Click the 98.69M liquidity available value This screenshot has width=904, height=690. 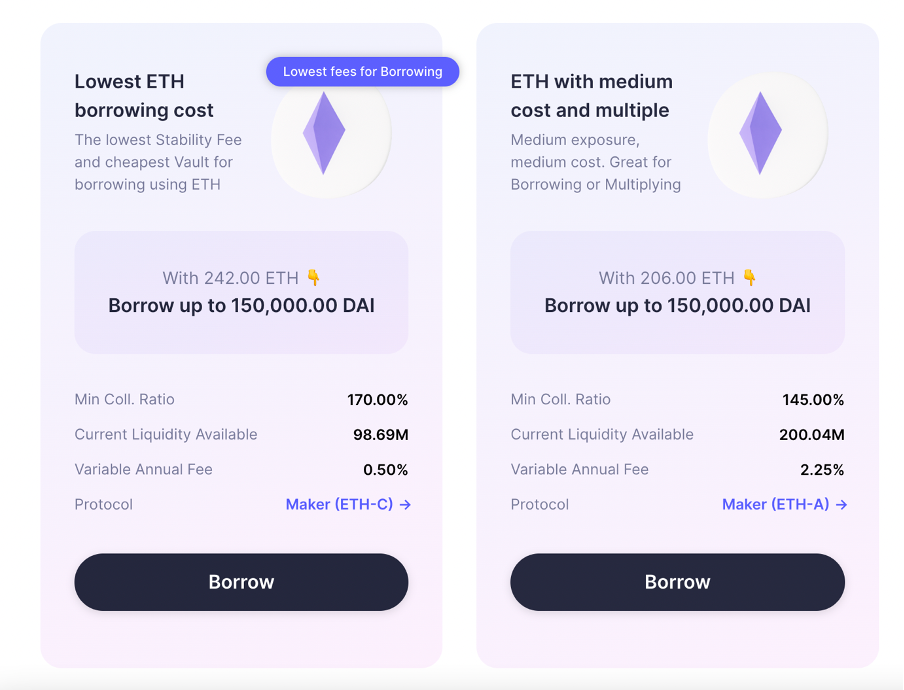(x=381, y=435)
